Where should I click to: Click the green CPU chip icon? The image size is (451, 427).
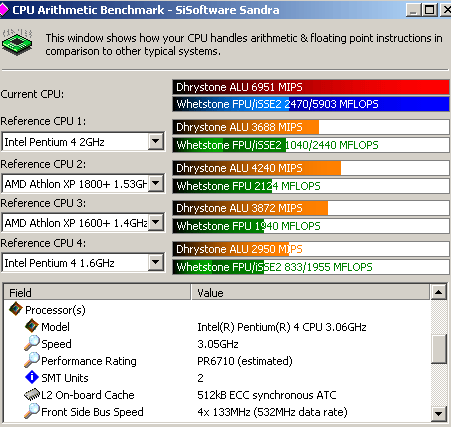pyautogui.click(x=17, y=43)
